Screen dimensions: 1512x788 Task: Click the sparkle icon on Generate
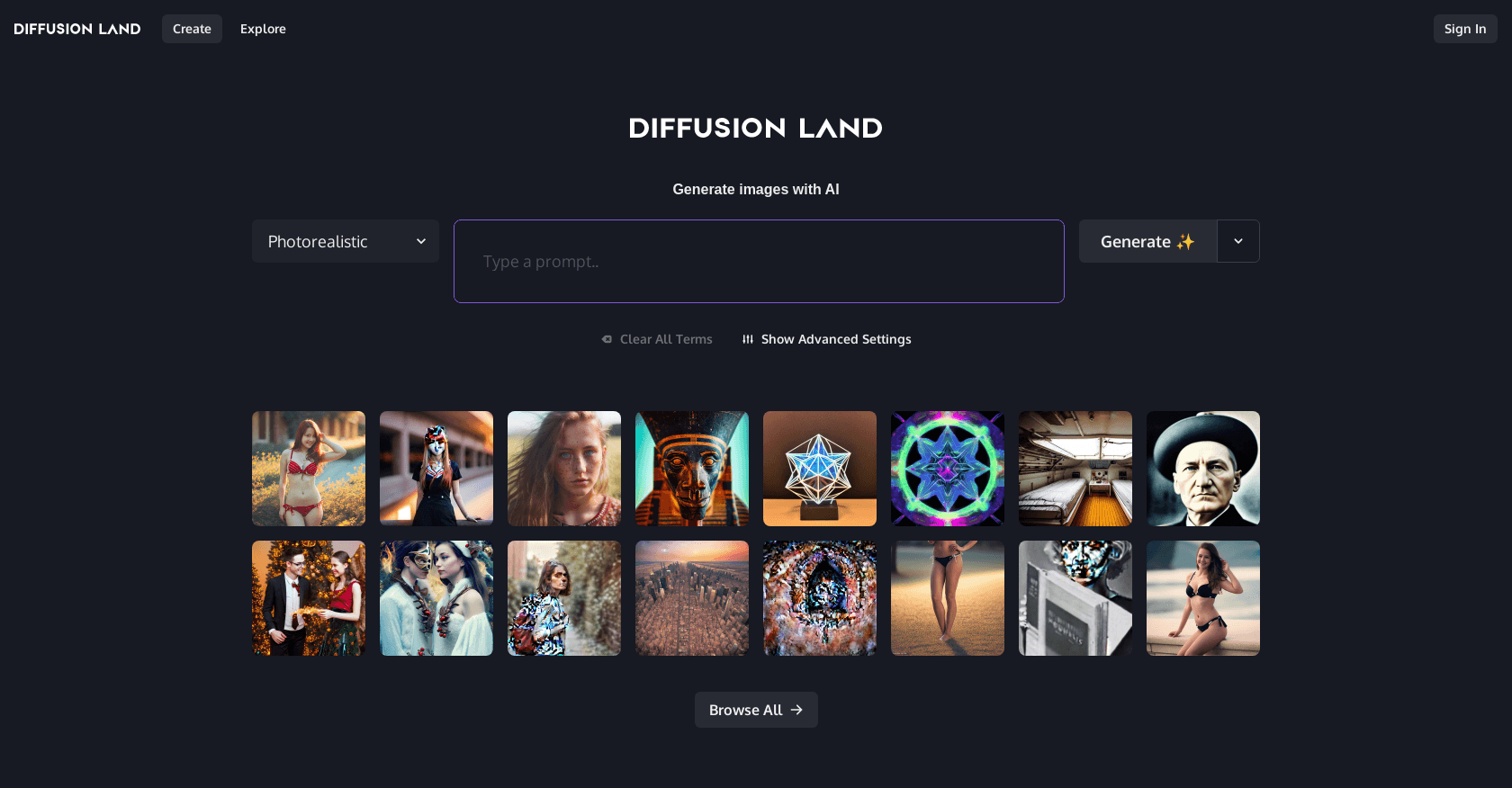point(1185,241)
